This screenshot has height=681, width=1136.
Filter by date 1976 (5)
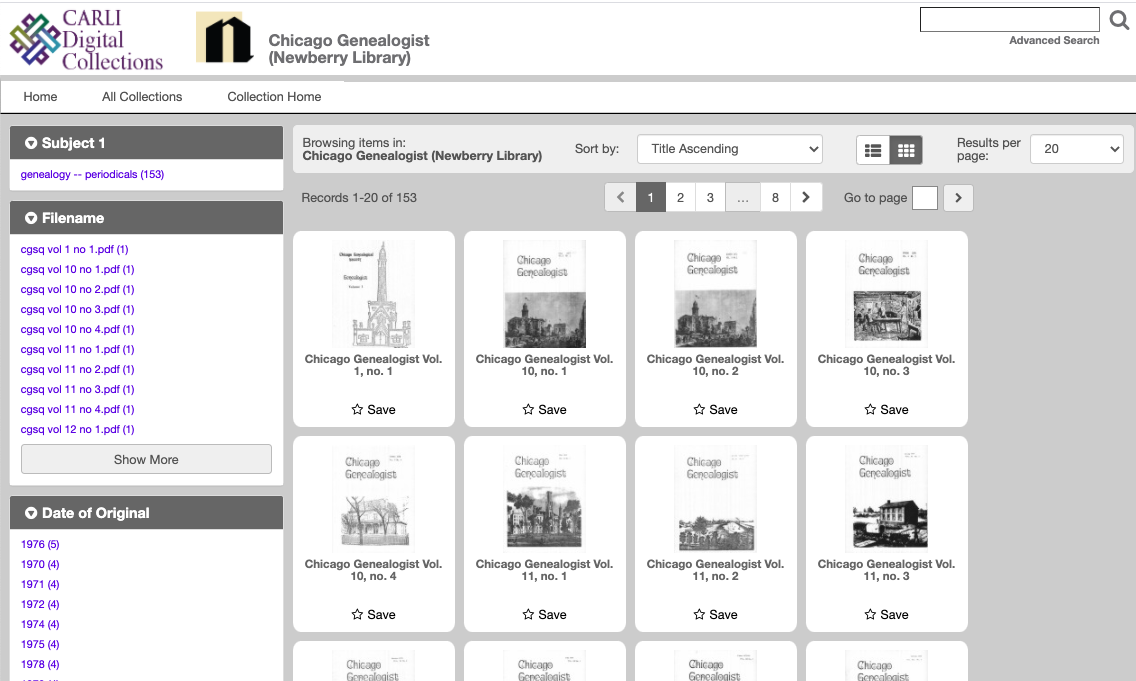coord(40,544)
